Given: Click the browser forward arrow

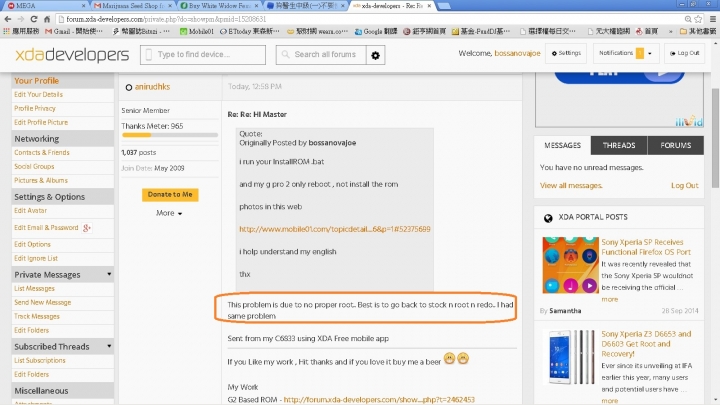Looking at the screenshot, I should coord(21,19).
